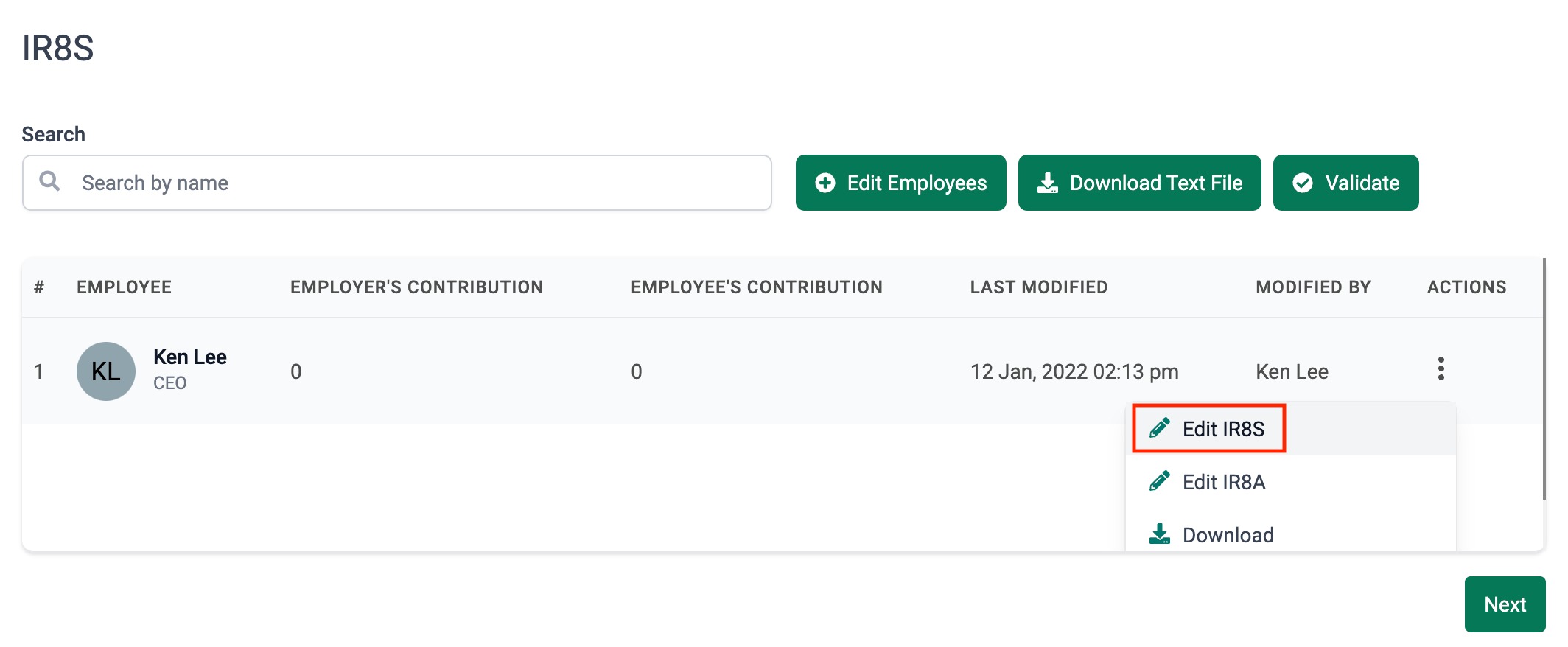Image resolution: width=1568 pixels, height=647 pixels.
Task: Click the Edit Employees button
Action: pos(900,183)
